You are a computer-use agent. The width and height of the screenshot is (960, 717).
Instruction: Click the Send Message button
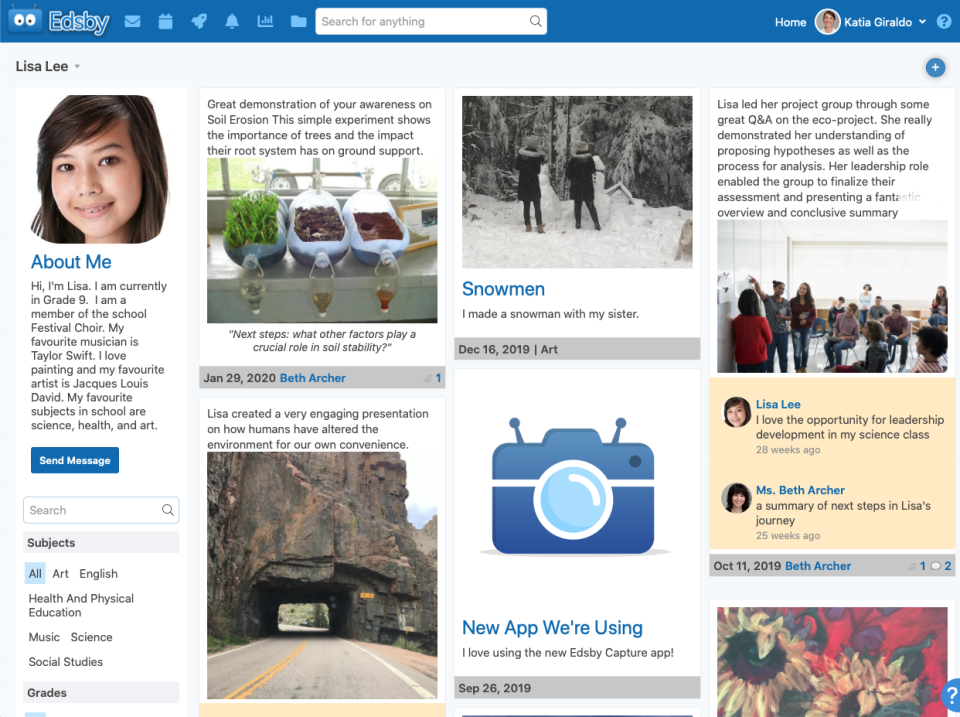(x=74, y=460)
